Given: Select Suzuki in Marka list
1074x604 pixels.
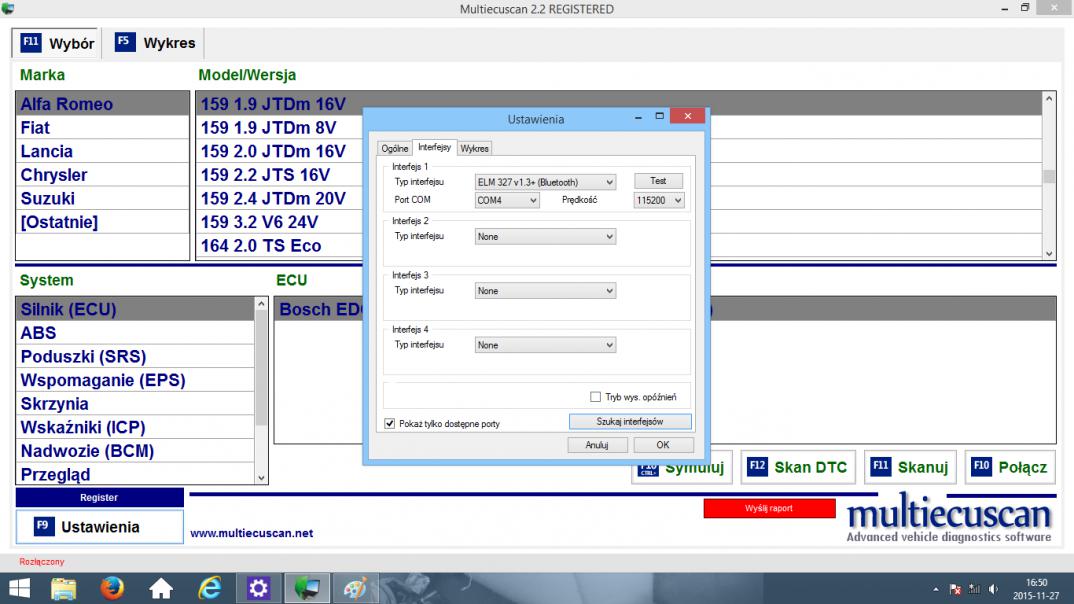Looking at the screenshot, I should pyautogui.click(x=103, y=199).
